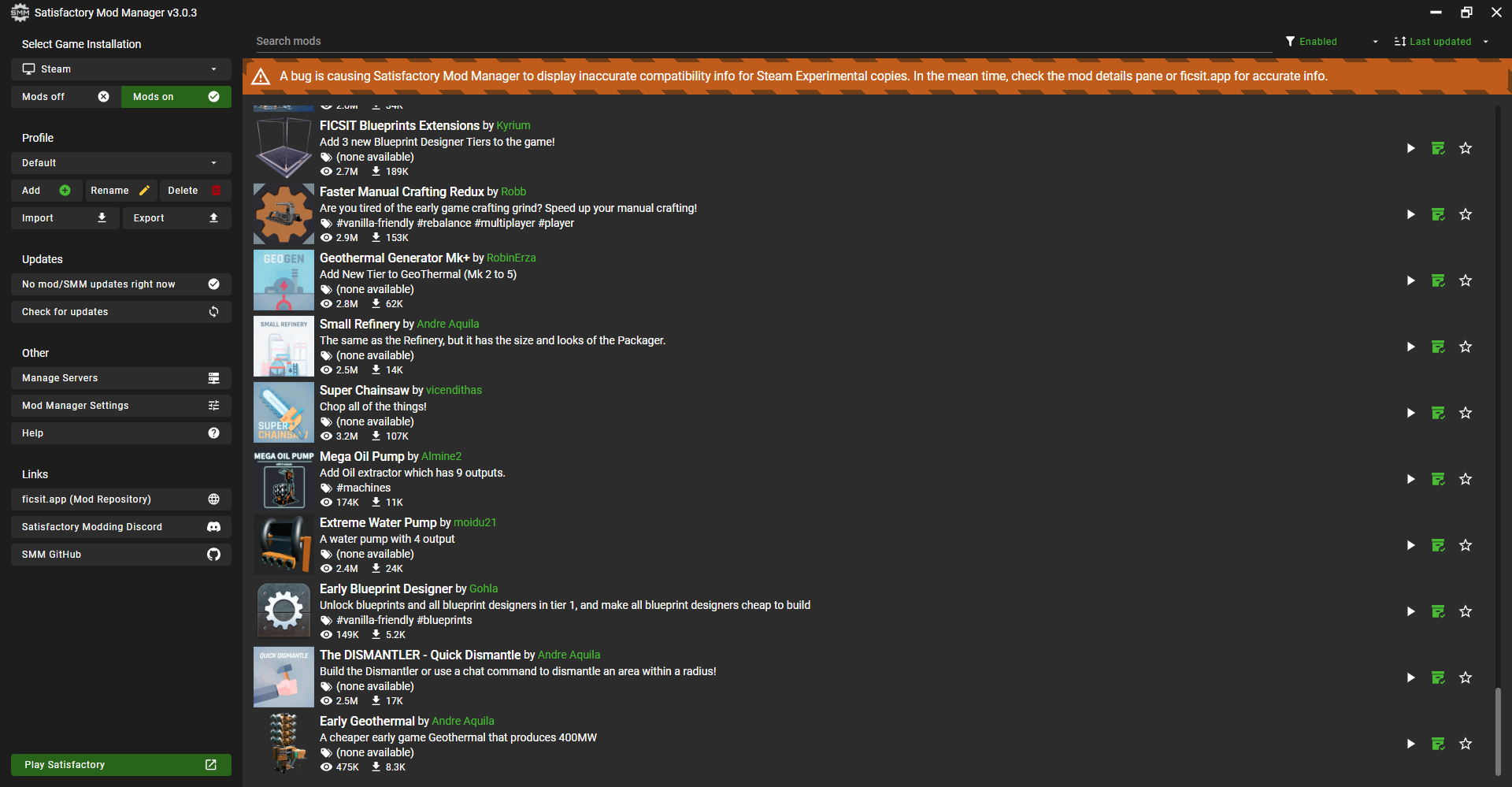Add a new profile
The image size is (1512, 787).
[46, 191]
